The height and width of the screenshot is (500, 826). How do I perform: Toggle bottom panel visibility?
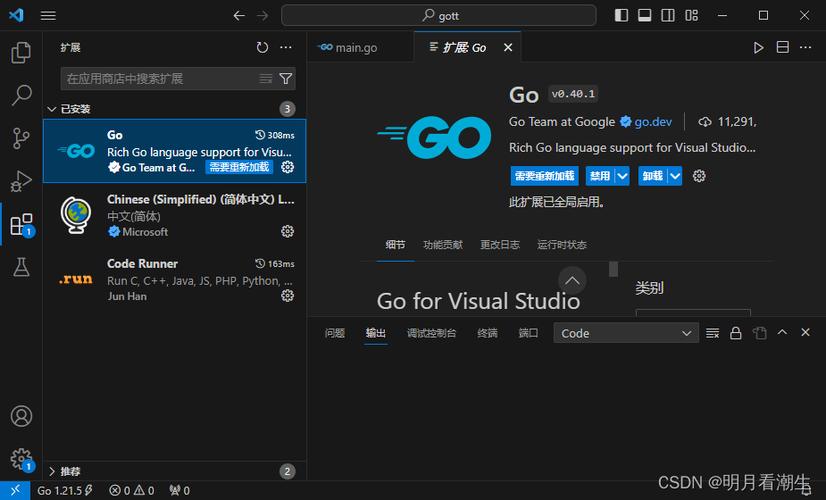pyautogui.click(x=644, y=15)
